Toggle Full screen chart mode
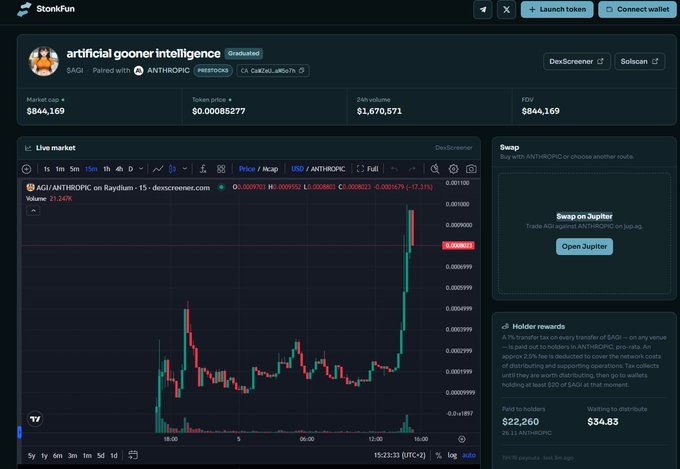680x469 pixels. coord(367,169)
